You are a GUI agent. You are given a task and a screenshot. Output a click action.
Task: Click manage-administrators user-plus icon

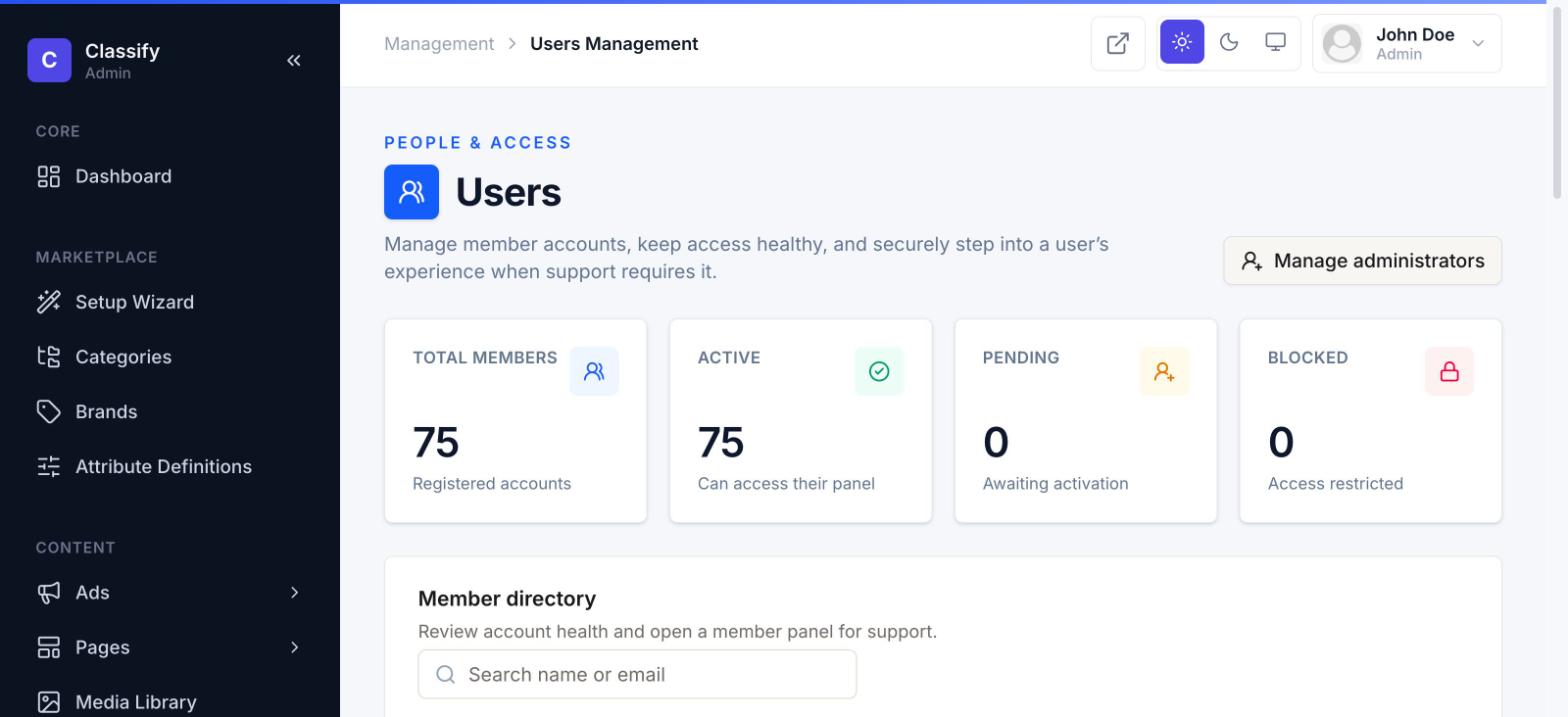[x=1252, y=261]
